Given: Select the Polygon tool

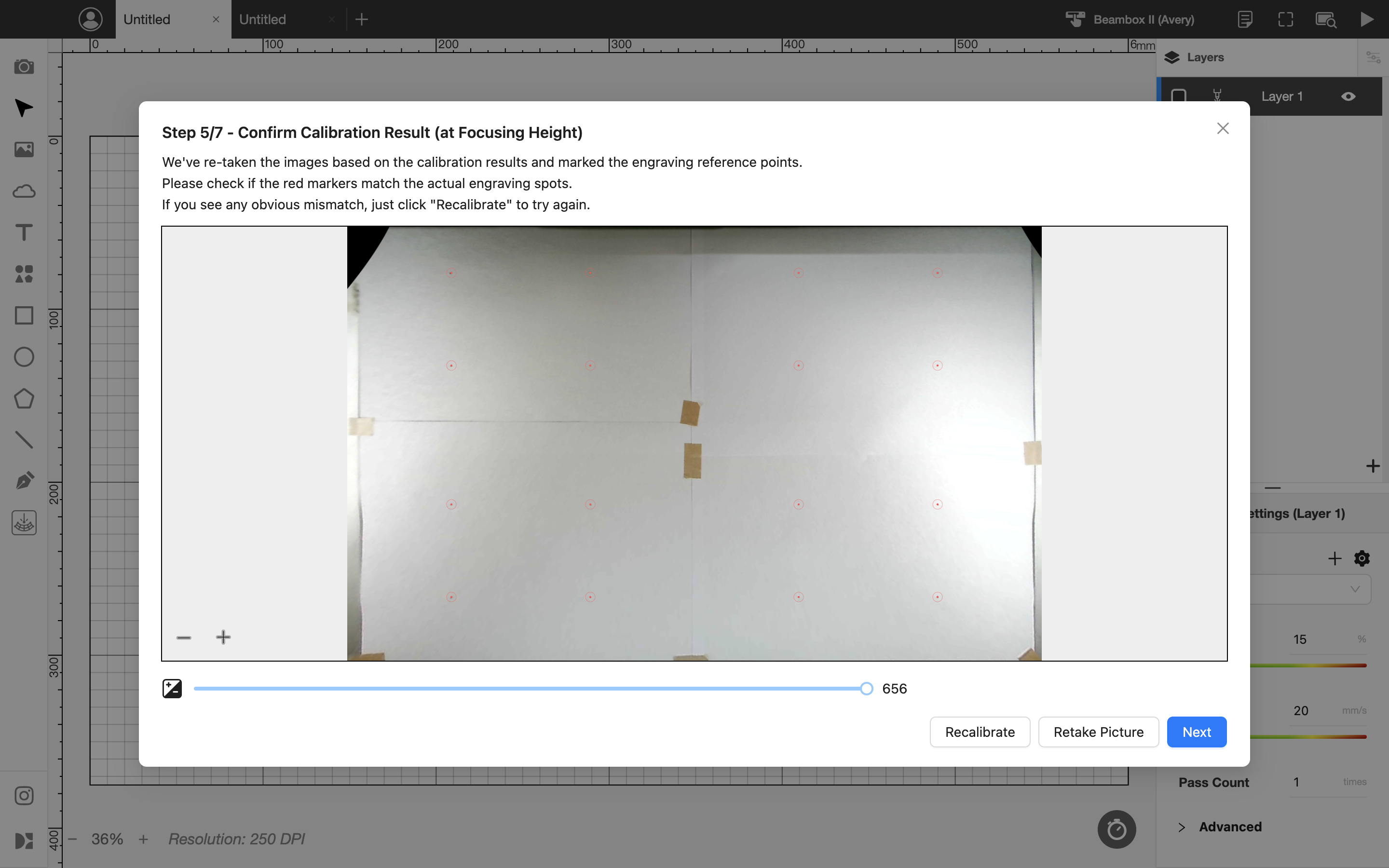Looking at the screenshot, I should tap(24, 398).
